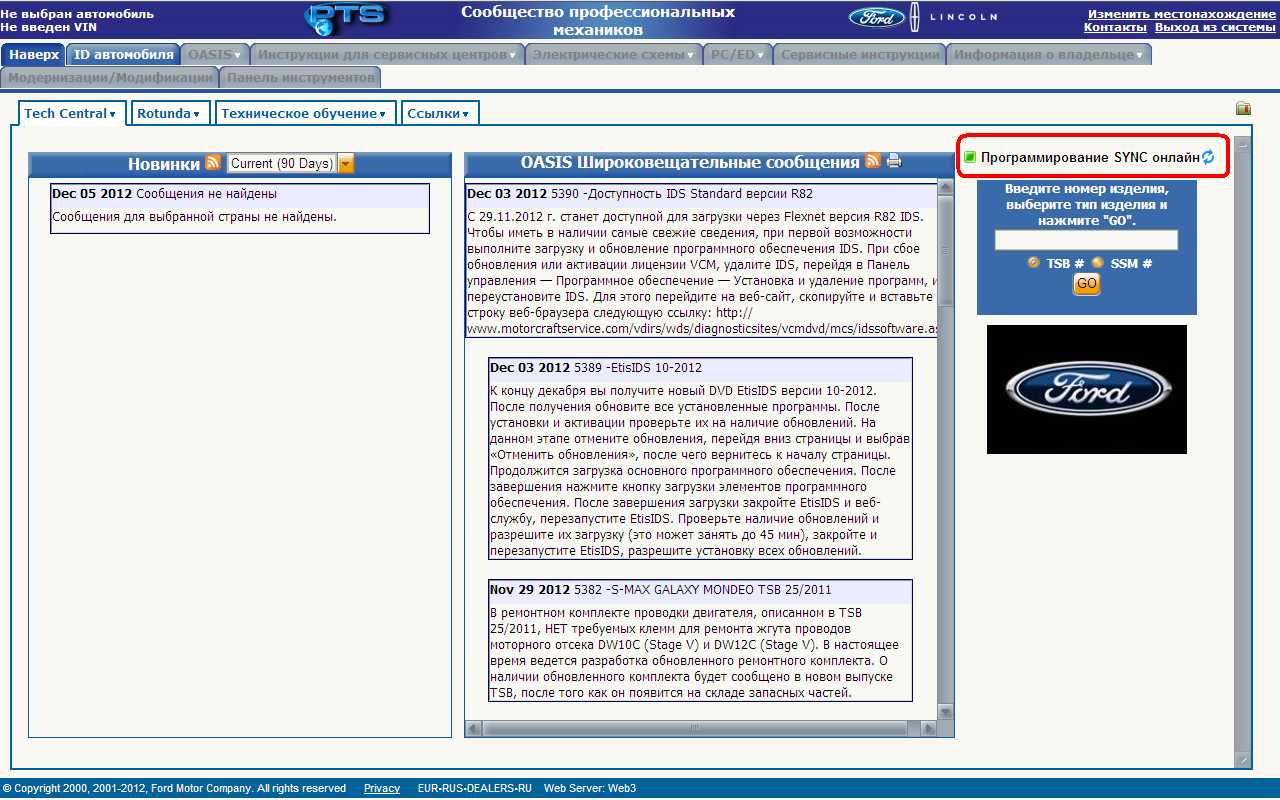Open the Панель инструментов tab
The image size is (1280, 800).
tap(300, 77)
